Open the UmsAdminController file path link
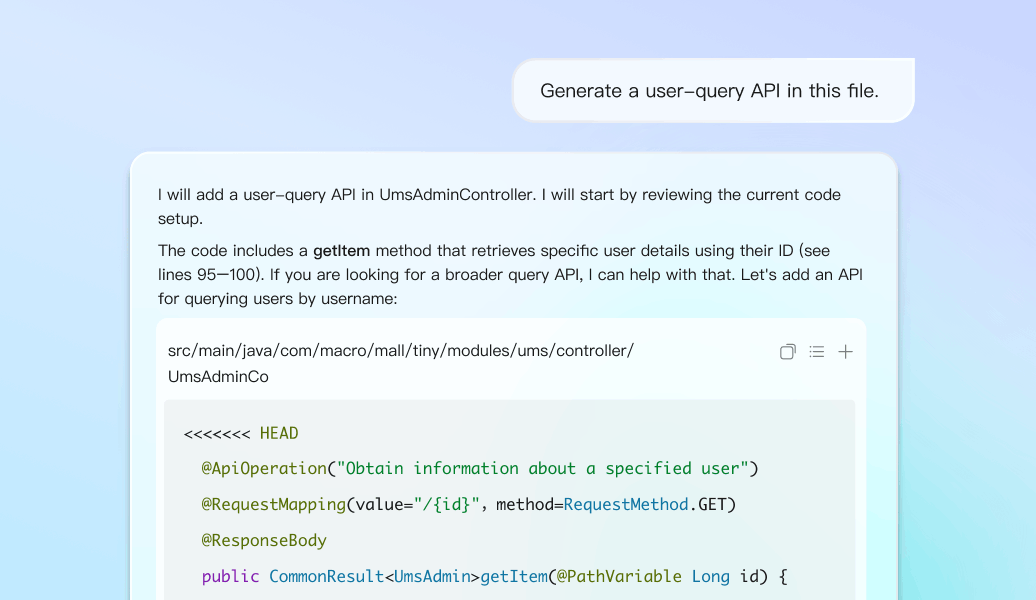 (400, 363)
